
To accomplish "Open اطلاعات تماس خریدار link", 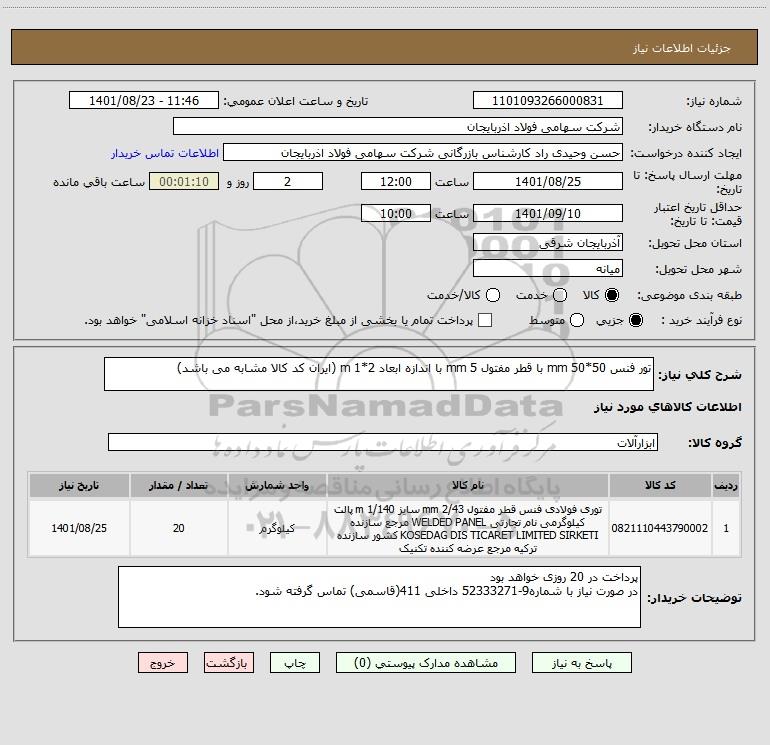I will [165, 153].
